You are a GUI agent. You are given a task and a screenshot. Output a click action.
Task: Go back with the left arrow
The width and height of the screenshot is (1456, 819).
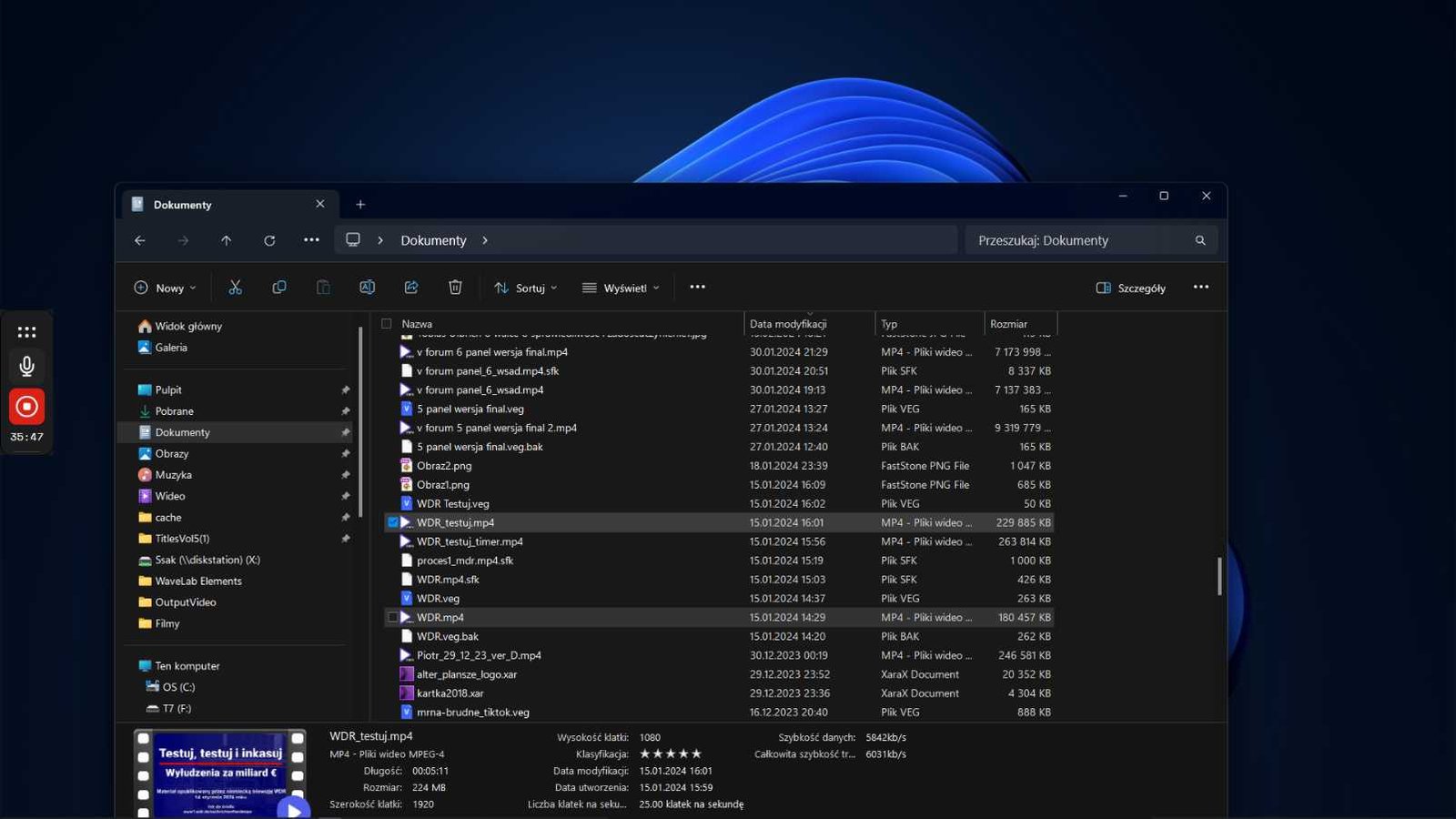[x=140, y=240]
